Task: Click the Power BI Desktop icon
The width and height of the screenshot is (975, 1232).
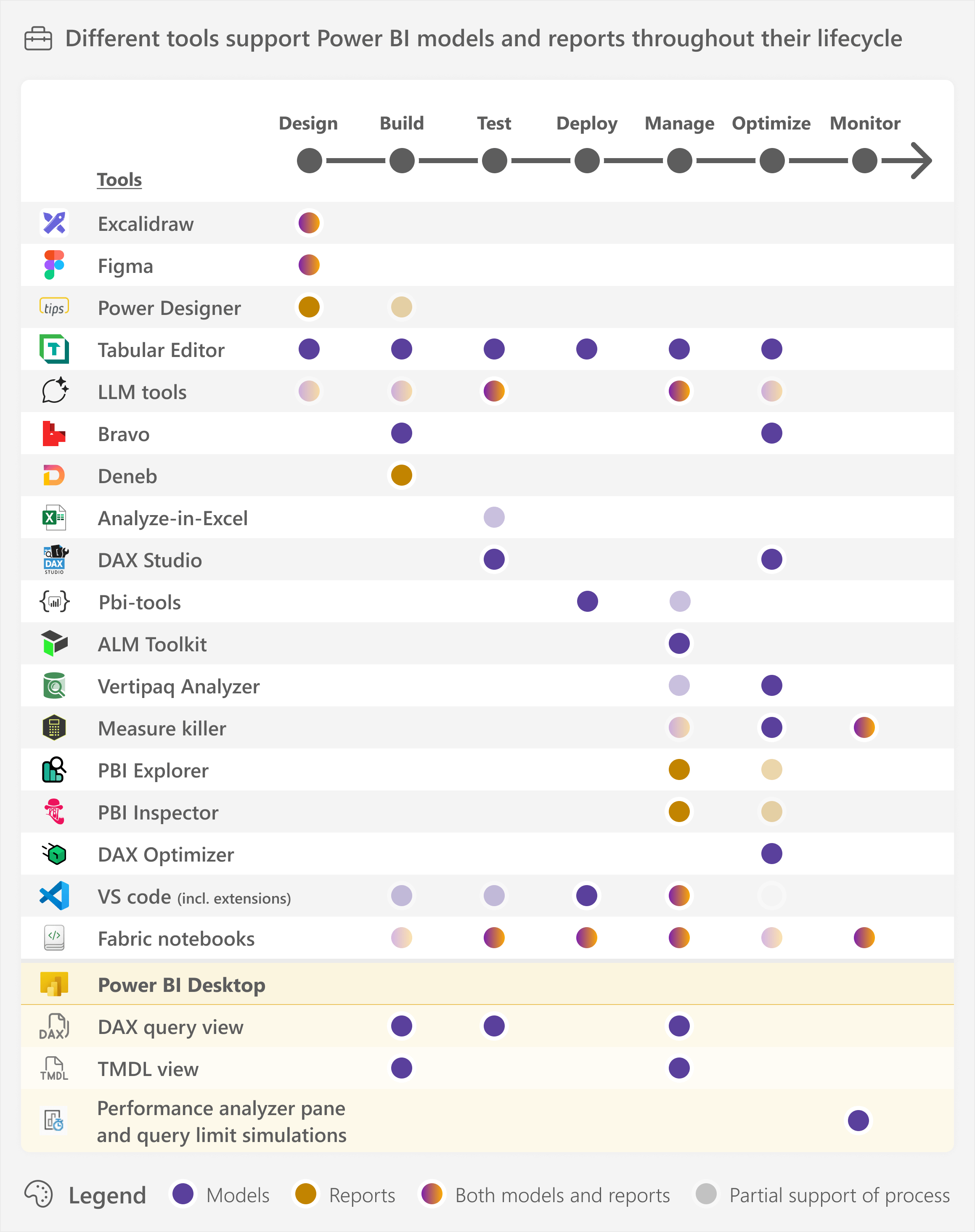Action: point(54,984)
